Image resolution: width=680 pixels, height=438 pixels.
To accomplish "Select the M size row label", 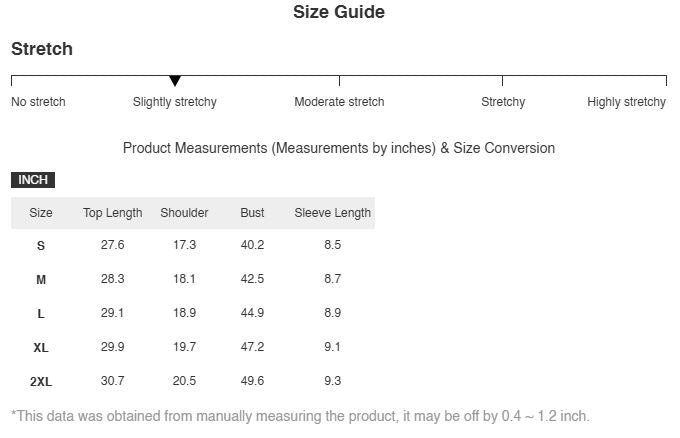I will click(41, 280).
